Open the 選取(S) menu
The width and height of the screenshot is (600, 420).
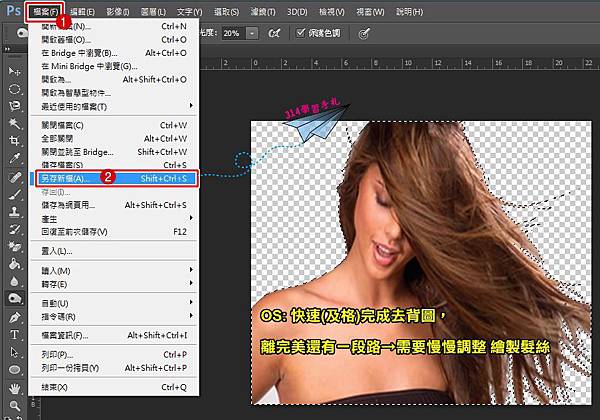(x=226, y=12)
